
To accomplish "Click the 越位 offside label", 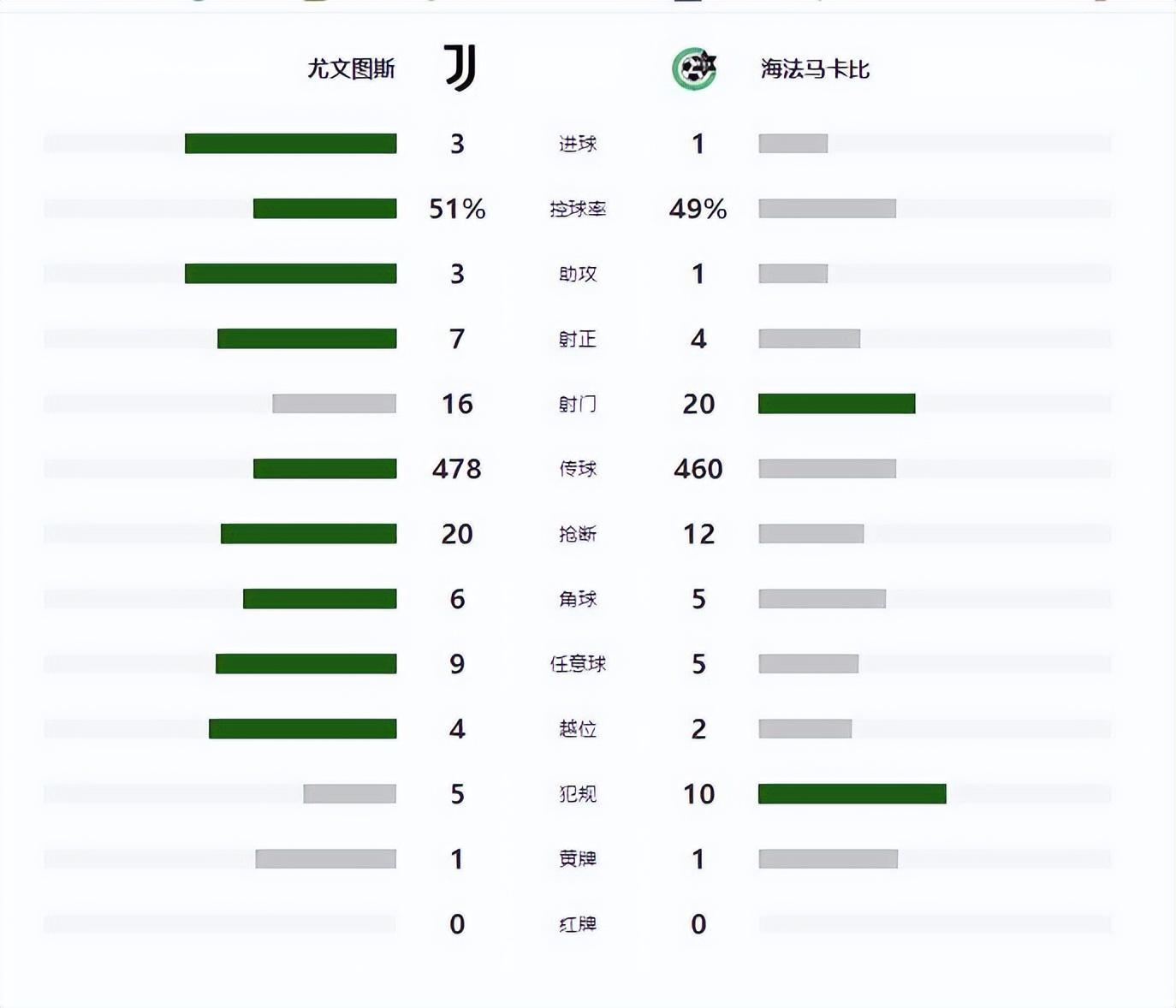I will click(x=578, y=729).
